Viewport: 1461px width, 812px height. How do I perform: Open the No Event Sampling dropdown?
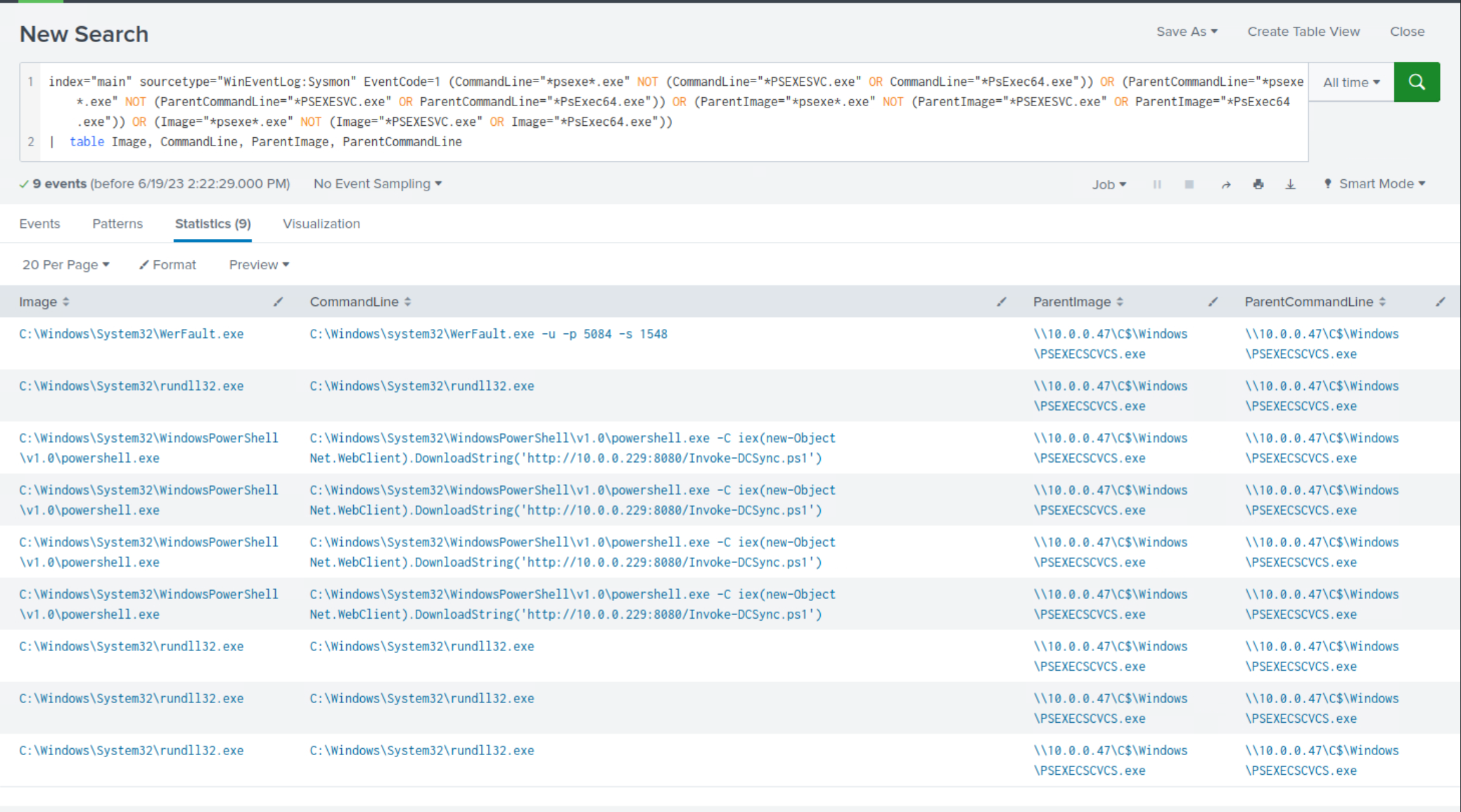pyautogui.click(x=377, y=183)
